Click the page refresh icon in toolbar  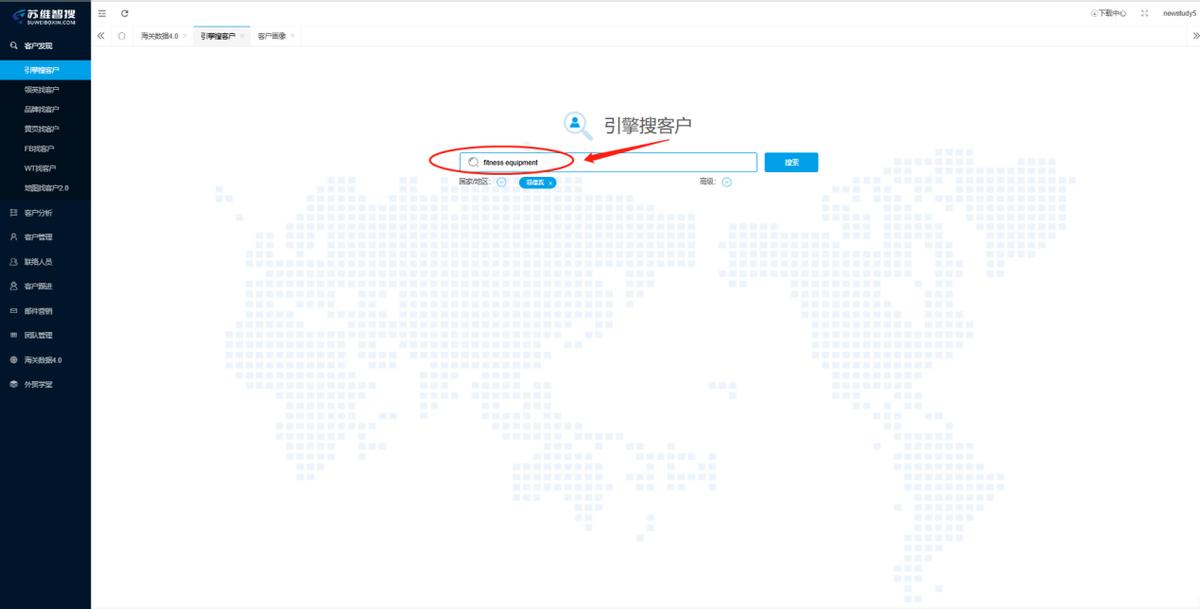(x=123, y=13)
